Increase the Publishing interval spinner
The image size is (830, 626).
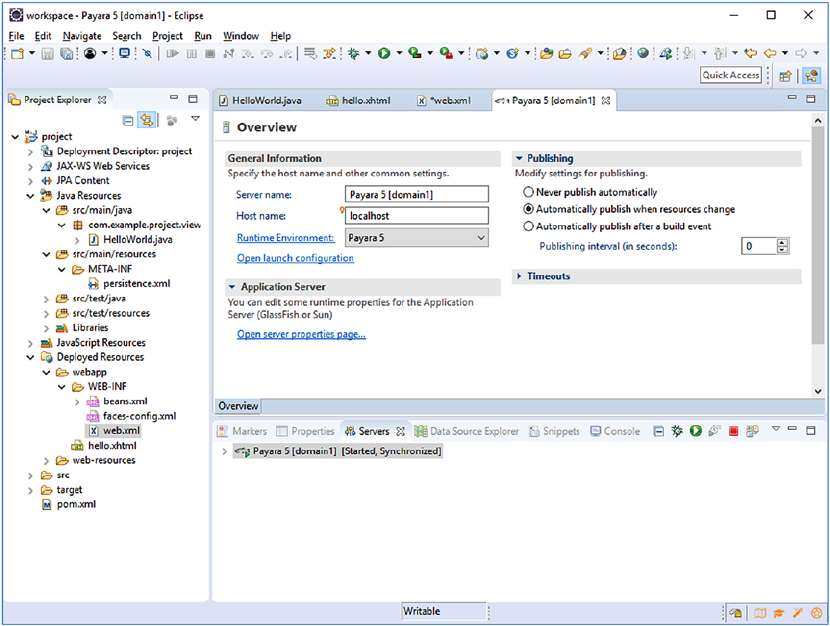(782, 242)
